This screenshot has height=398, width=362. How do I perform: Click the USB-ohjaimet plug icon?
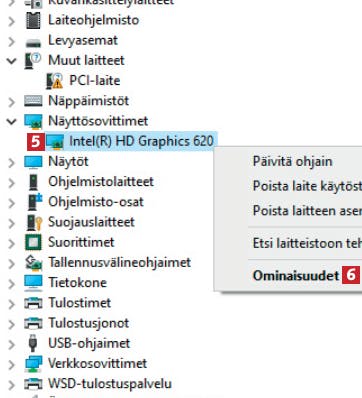[33, 343]
